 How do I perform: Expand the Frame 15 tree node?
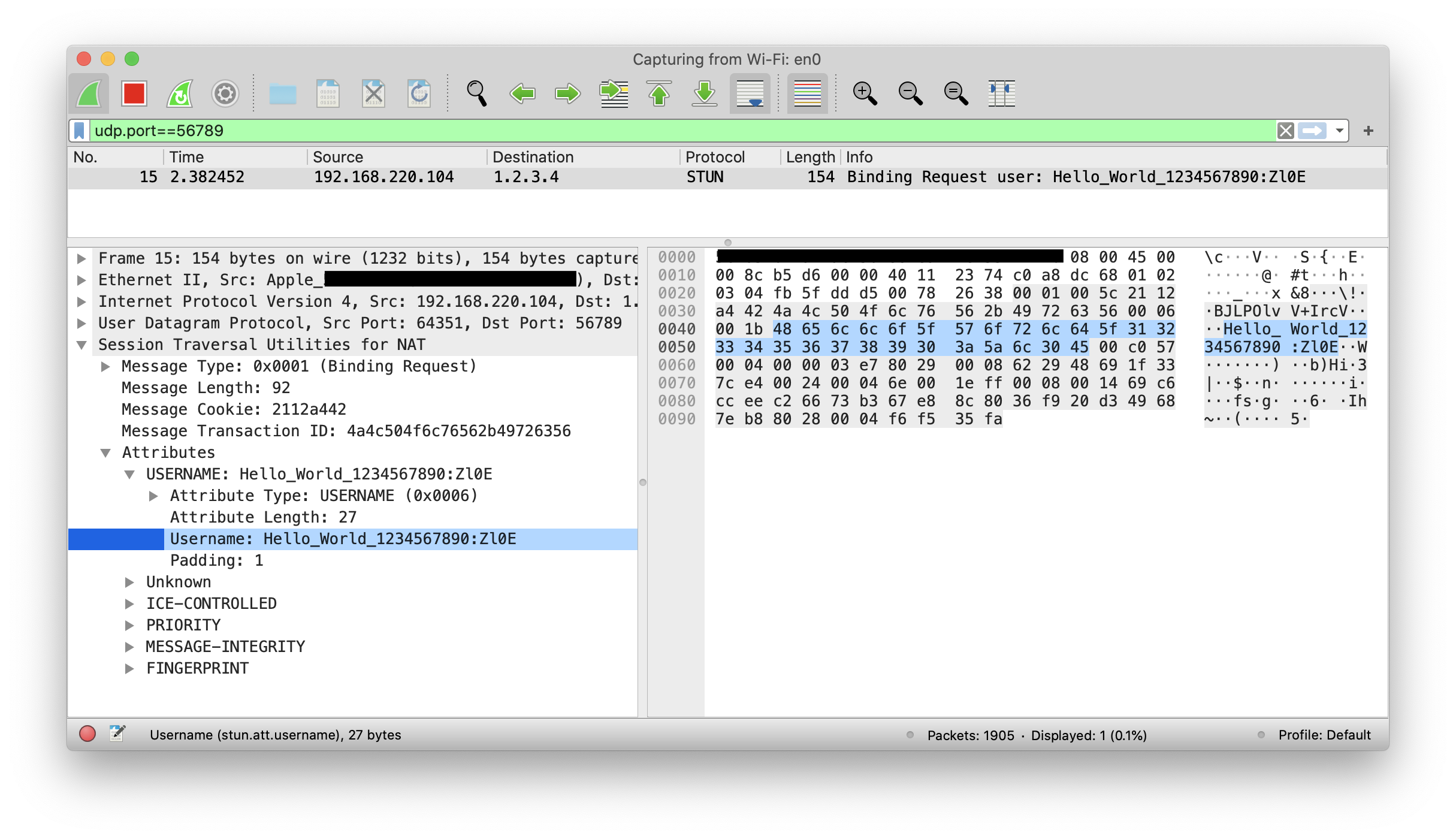(82, 259)
